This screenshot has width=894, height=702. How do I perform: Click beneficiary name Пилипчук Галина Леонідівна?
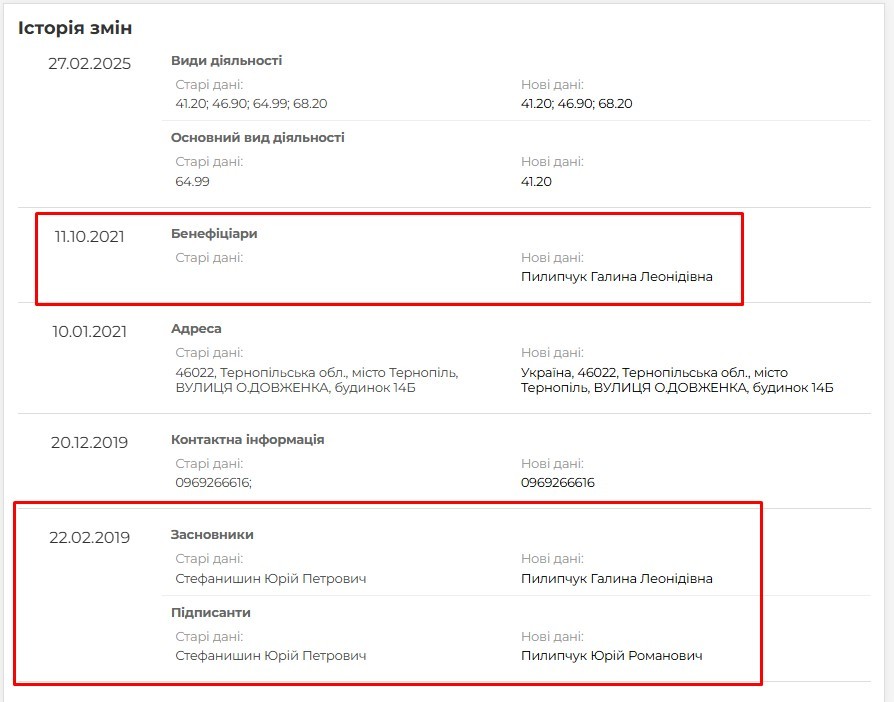[x=616, y=277]
